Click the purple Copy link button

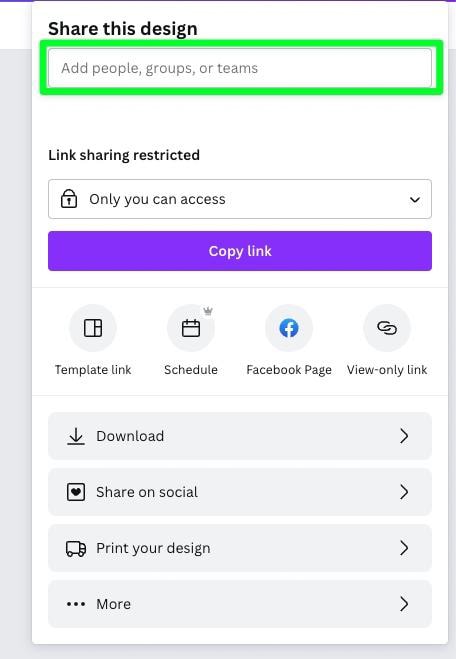tap(240, 251)
